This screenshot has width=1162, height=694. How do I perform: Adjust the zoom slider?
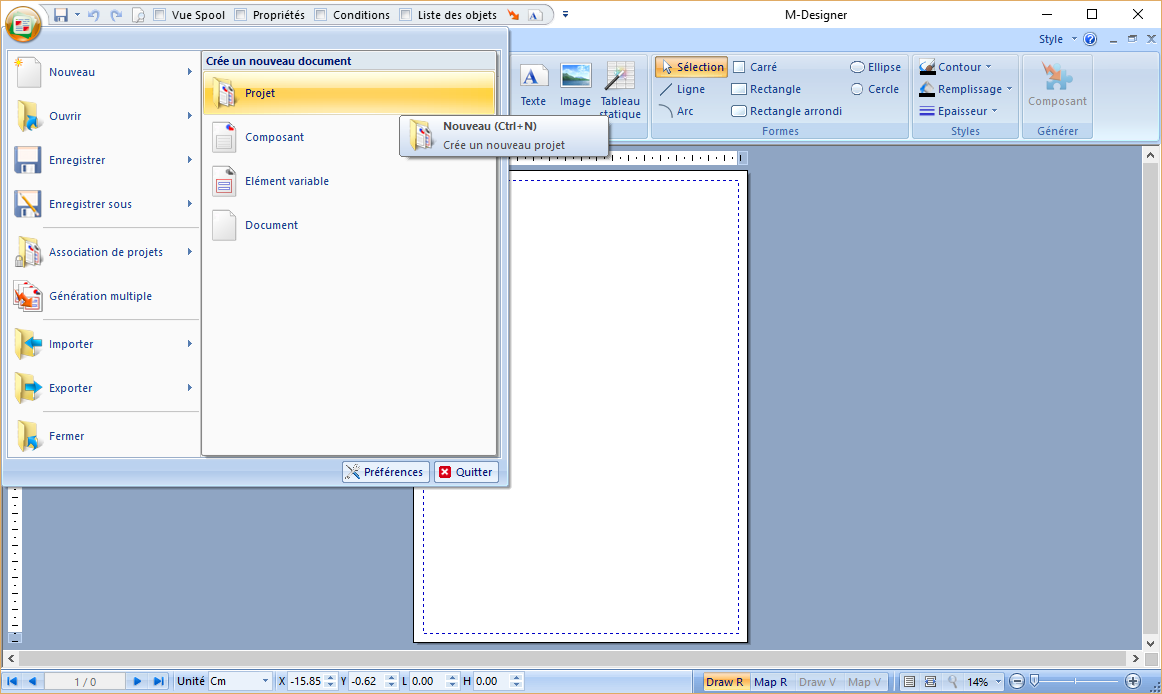click(1035, 681)
